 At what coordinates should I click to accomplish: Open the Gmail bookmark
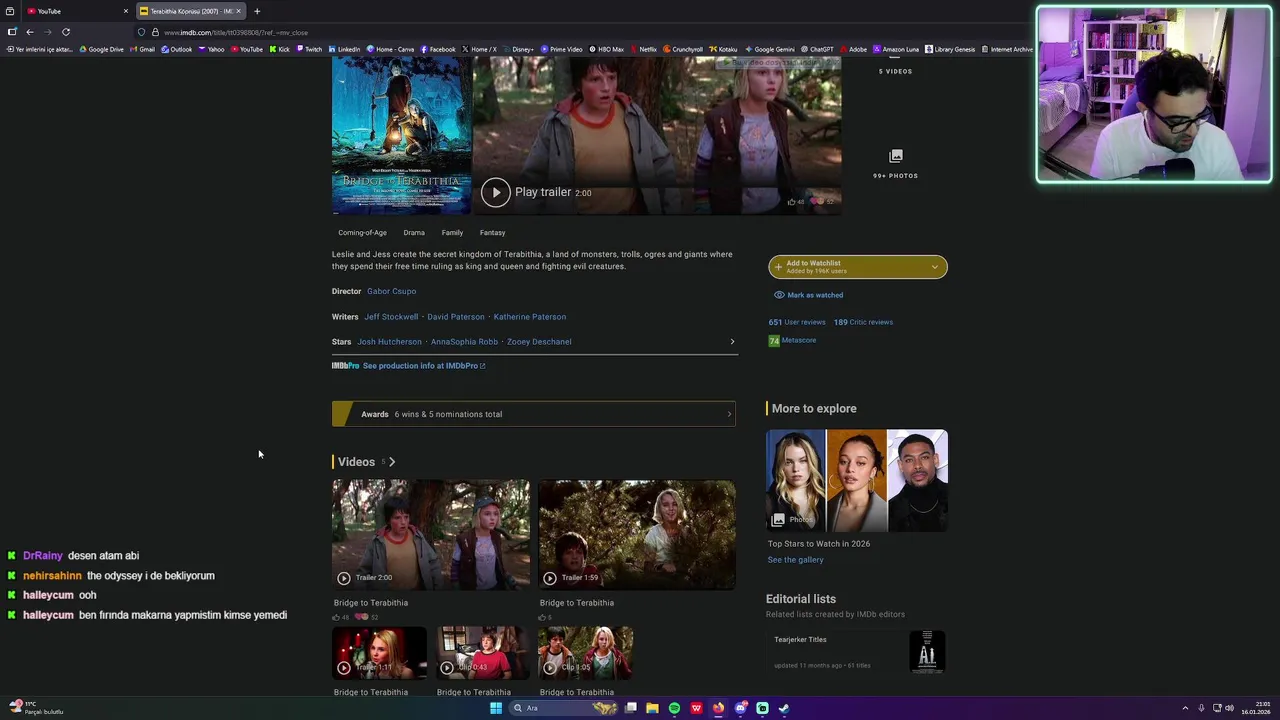[142, 49]
